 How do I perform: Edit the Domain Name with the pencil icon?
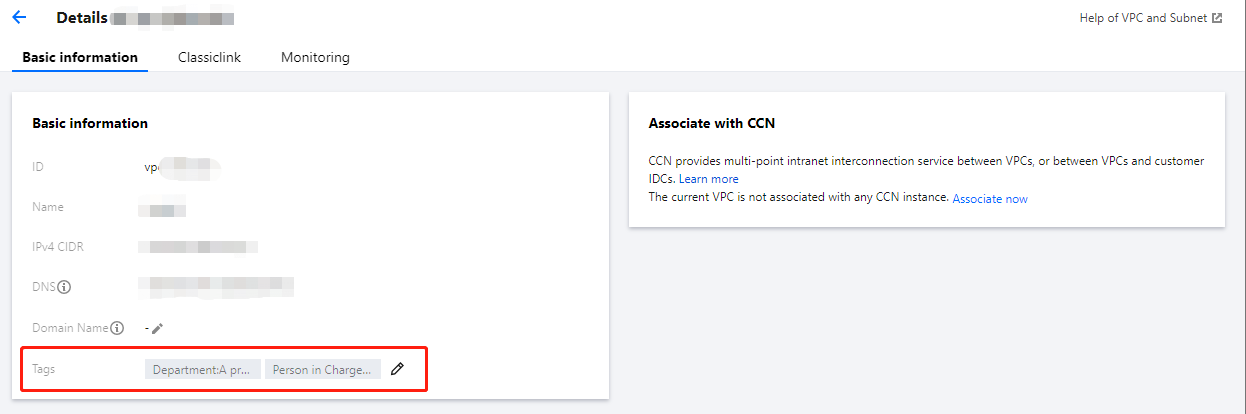(x=157, y=328)
